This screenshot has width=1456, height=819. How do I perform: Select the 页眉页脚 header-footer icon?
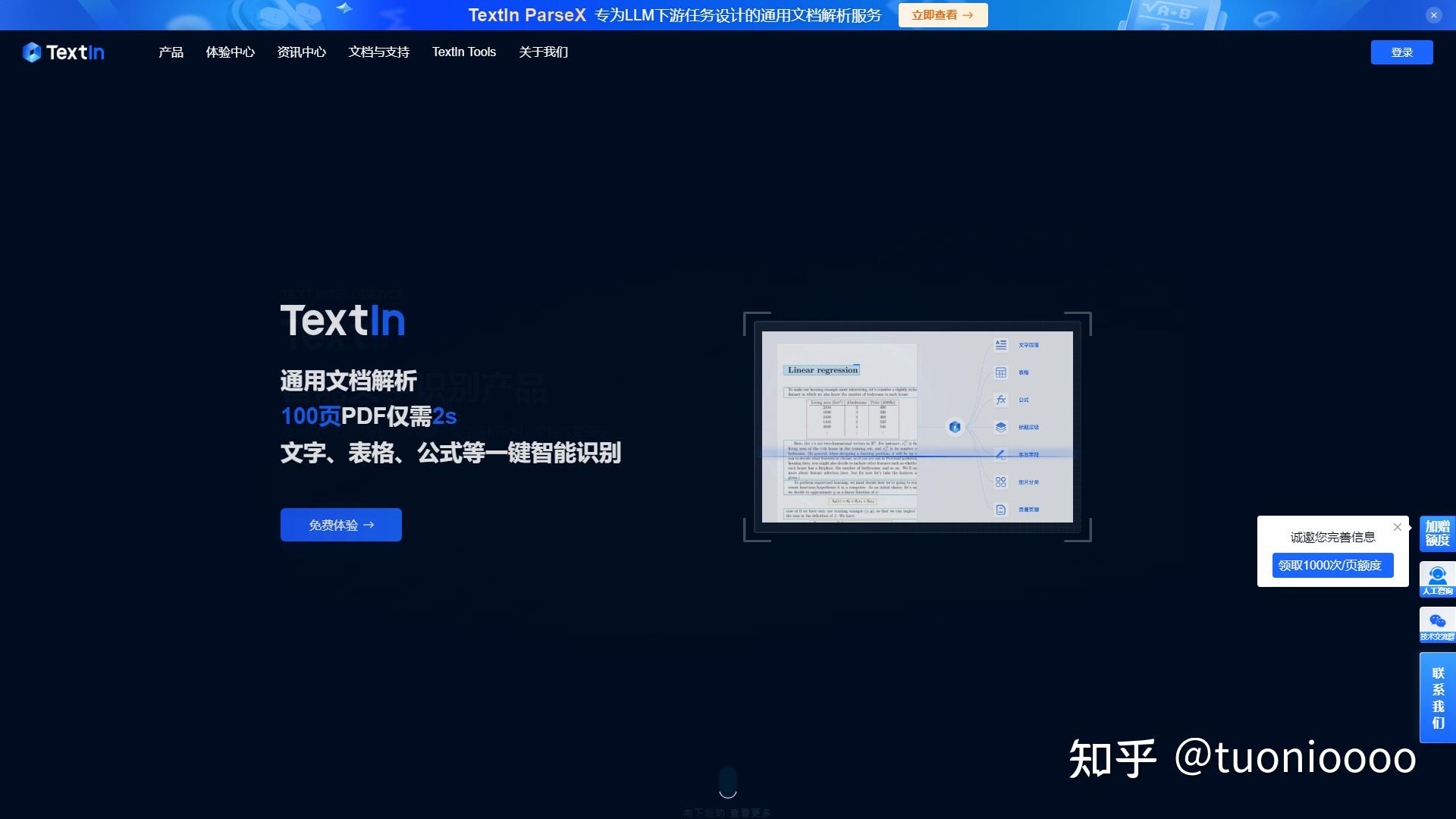[x=999, y=509]
